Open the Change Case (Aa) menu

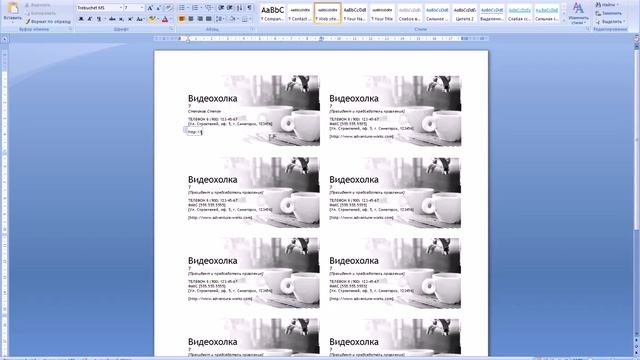point(140,19)
